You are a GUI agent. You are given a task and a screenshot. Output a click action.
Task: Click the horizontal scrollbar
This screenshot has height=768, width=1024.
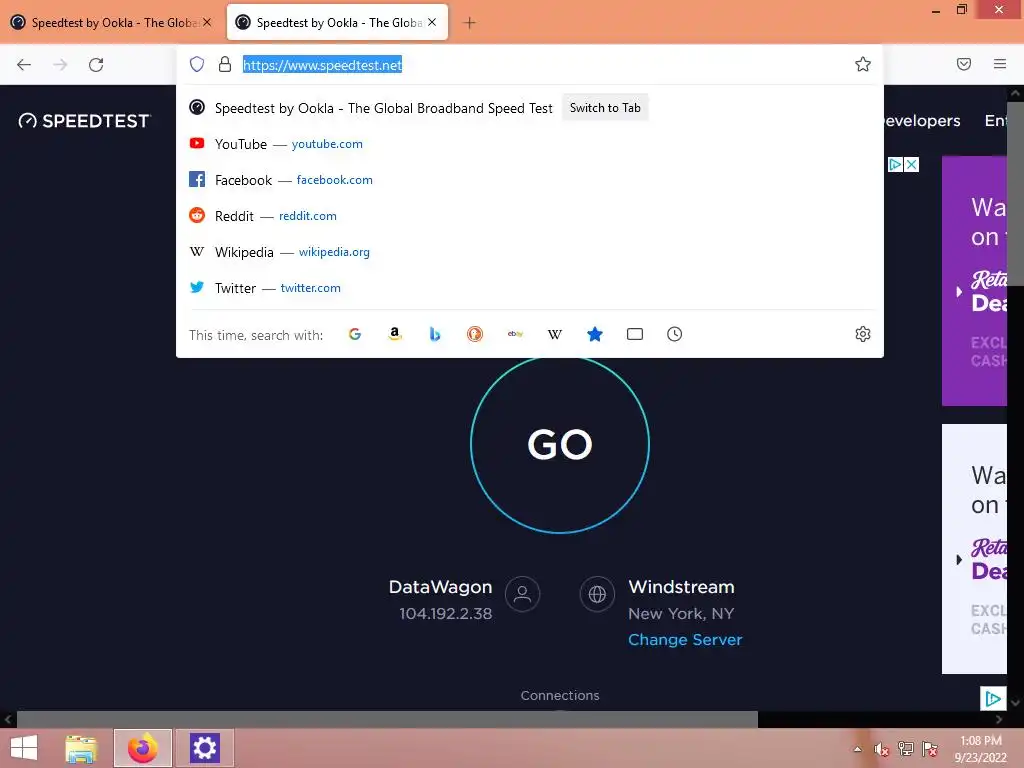(387, 720)
